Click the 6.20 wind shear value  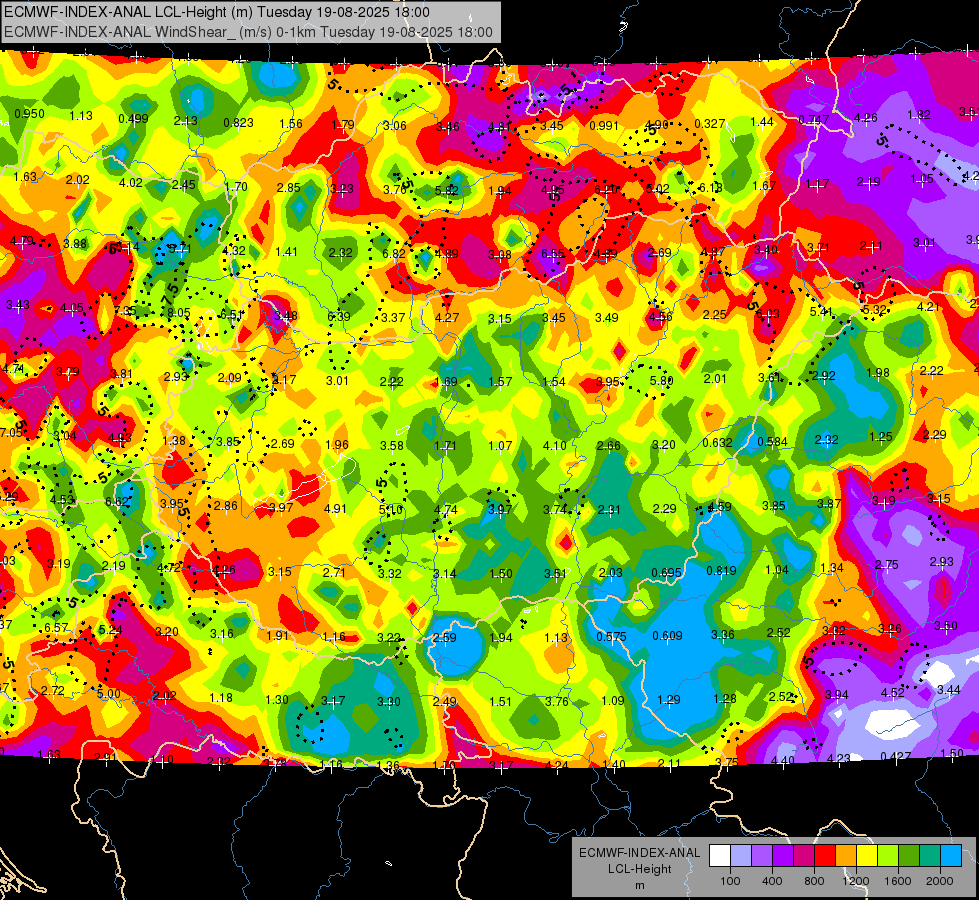[x=606, y=189]
